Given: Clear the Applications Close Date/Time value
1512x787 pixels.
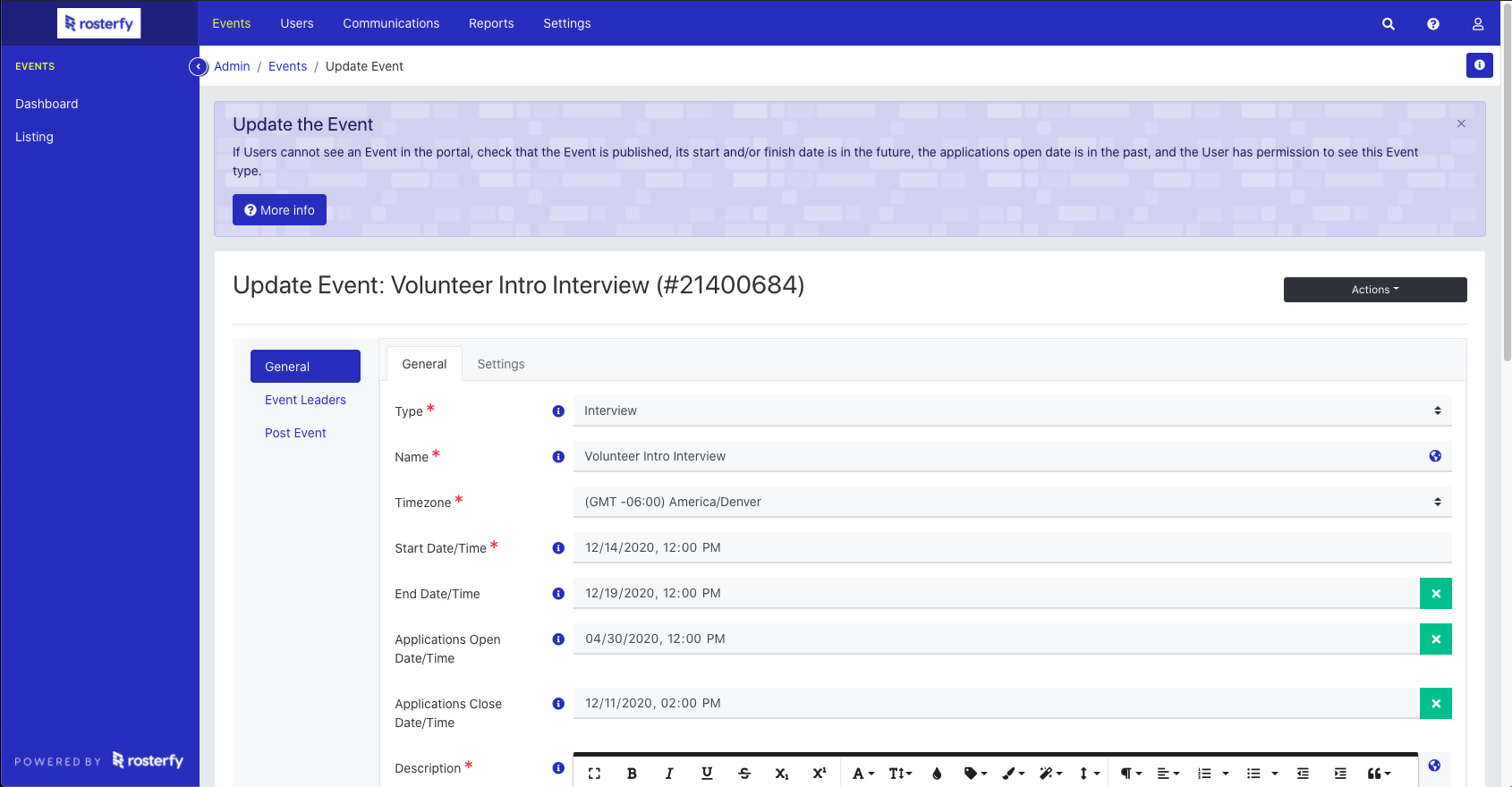Looking at the screenshot, I should (x=1436, y=704).
